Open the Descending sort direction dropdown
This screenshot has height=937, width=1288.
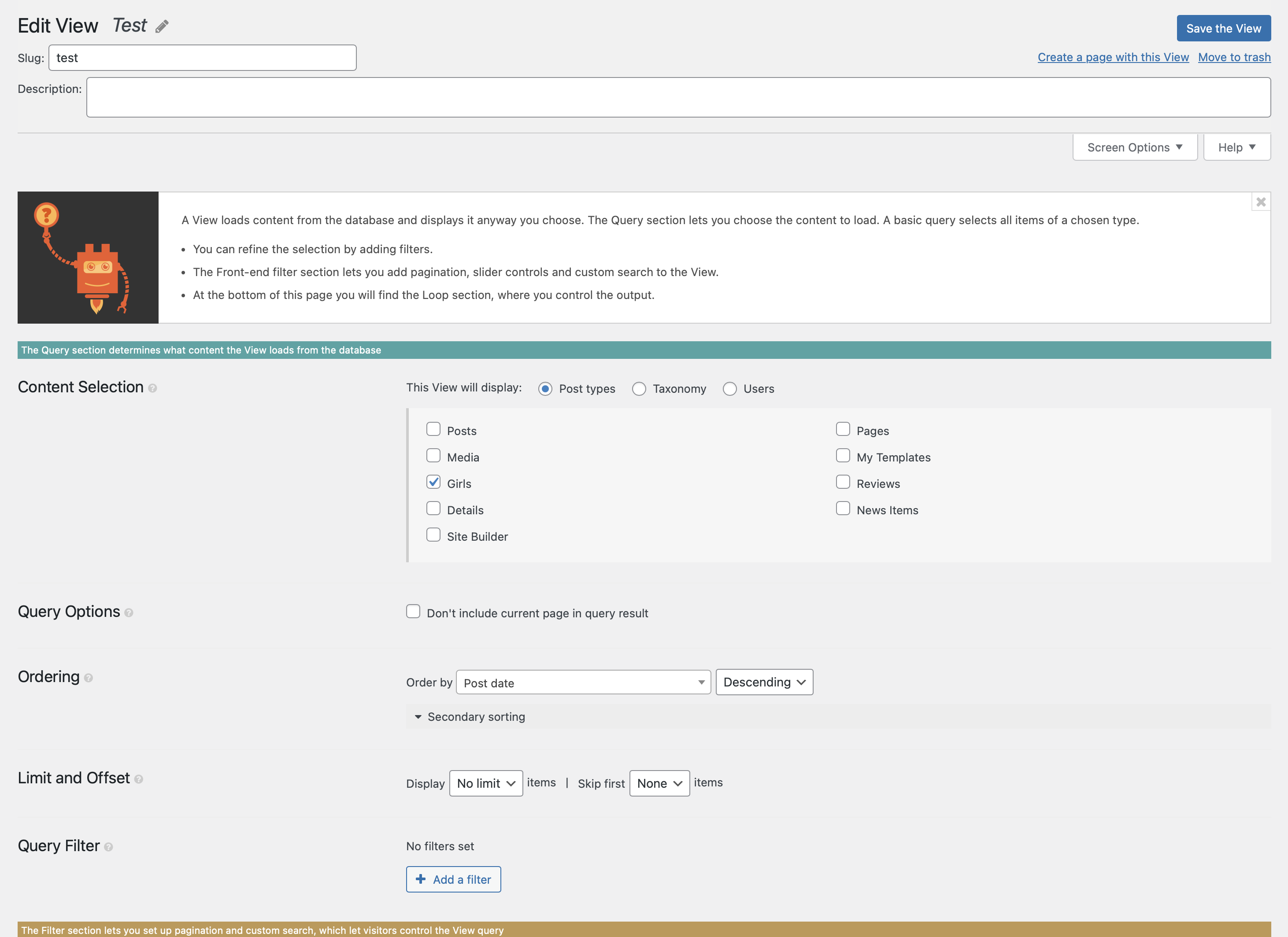point(764,682)
